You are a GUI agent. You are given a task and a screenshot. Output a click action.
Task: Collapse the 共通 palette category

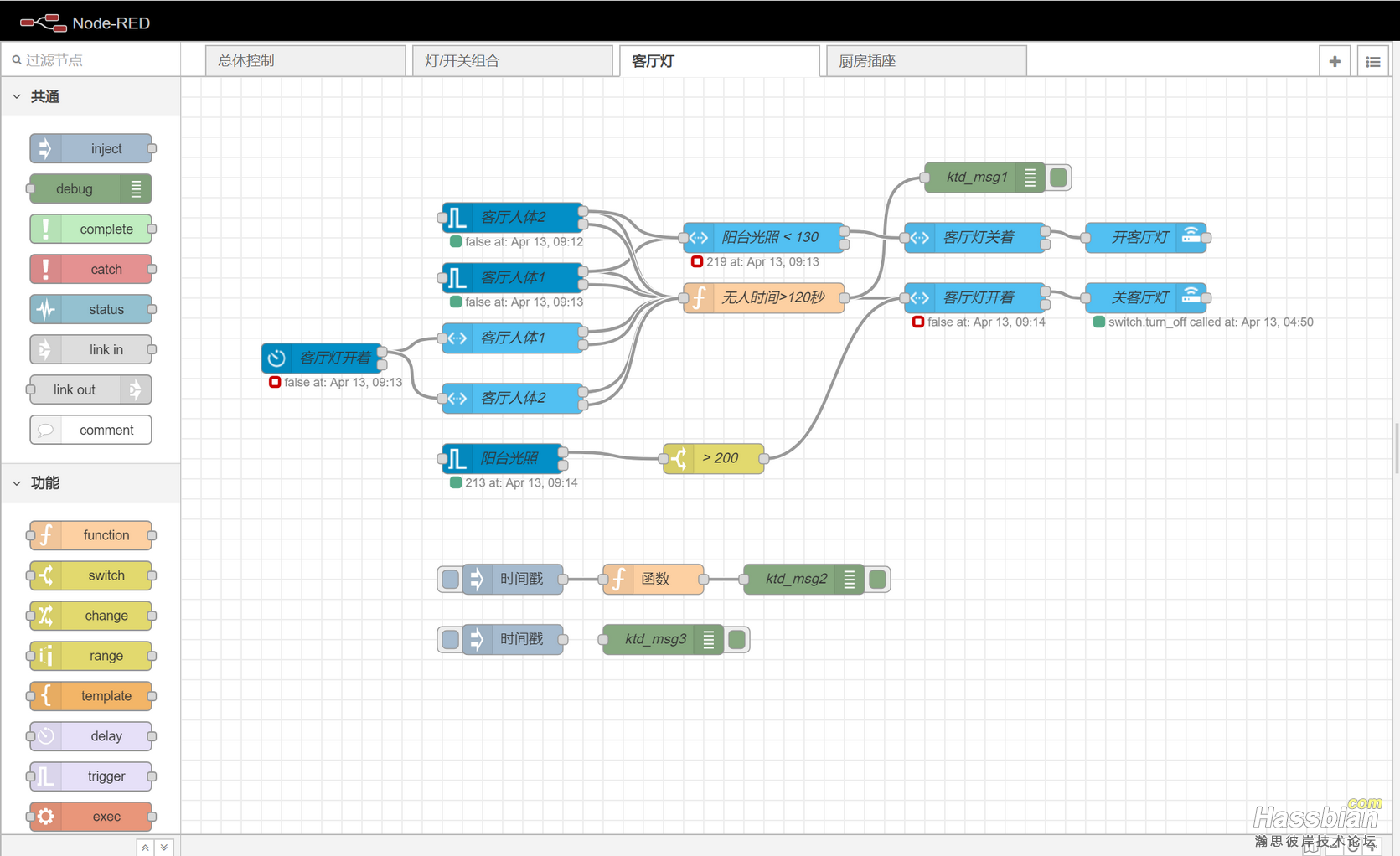point(17,96)
